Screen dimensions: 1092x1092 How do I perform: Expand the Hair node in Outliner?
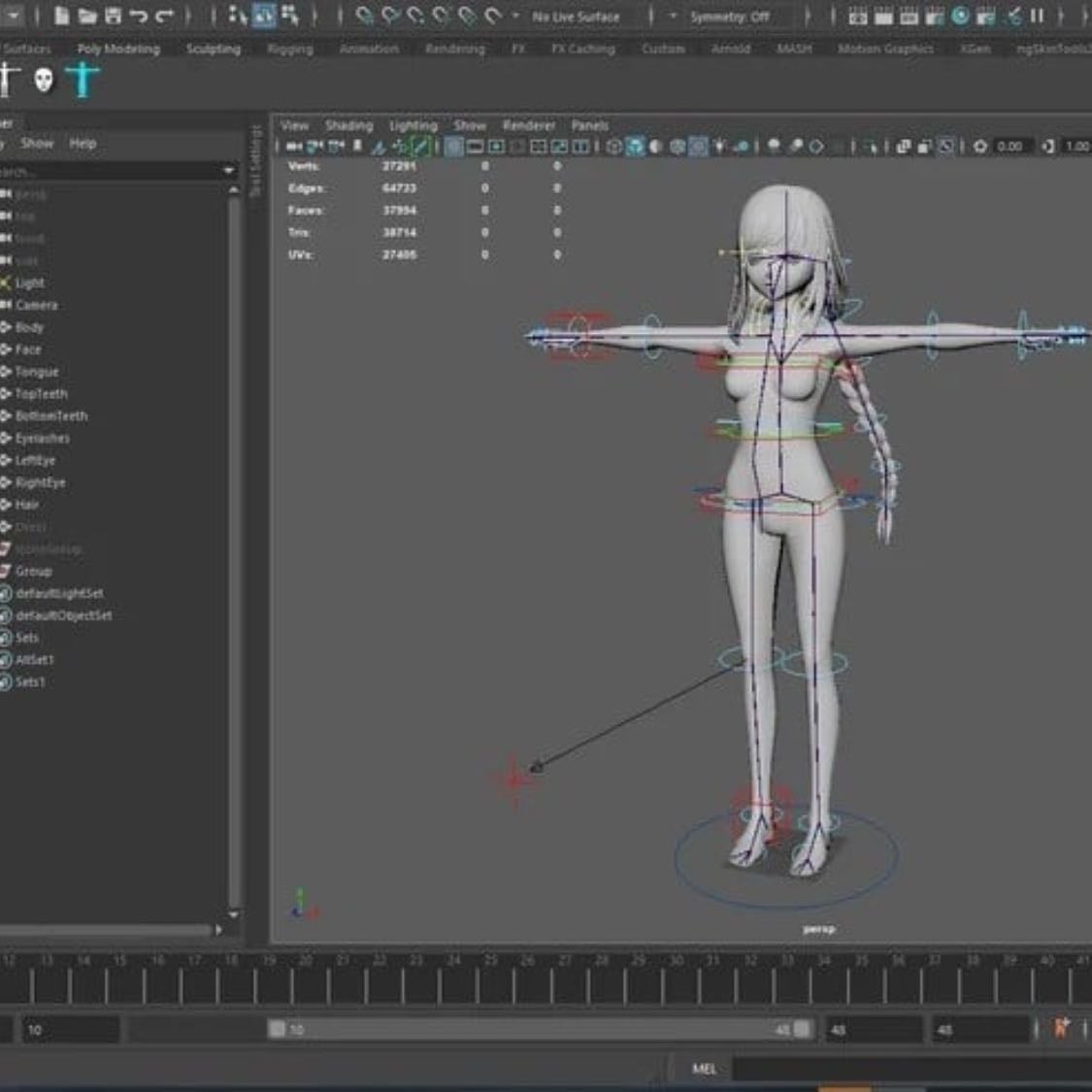6,505
